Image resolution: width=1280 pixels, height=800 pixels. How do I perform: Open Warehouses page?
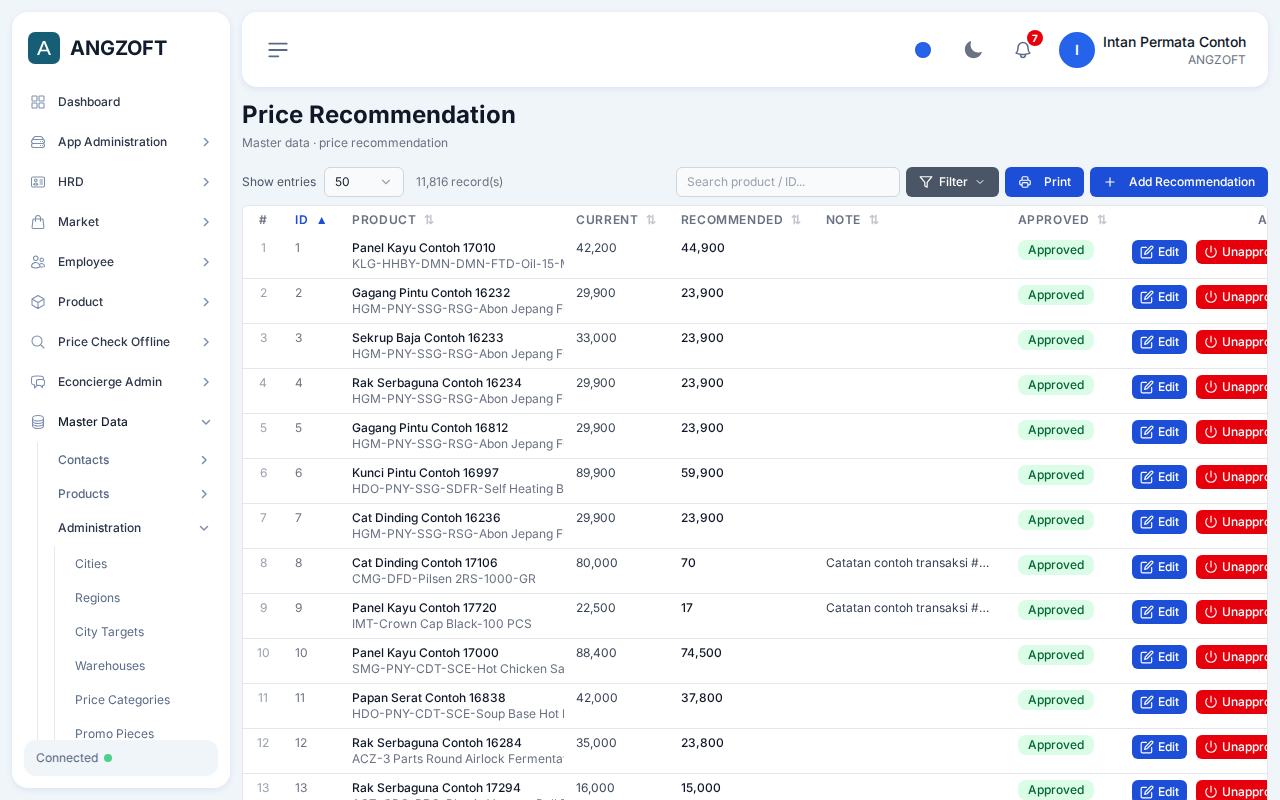(x=110, y=666)
